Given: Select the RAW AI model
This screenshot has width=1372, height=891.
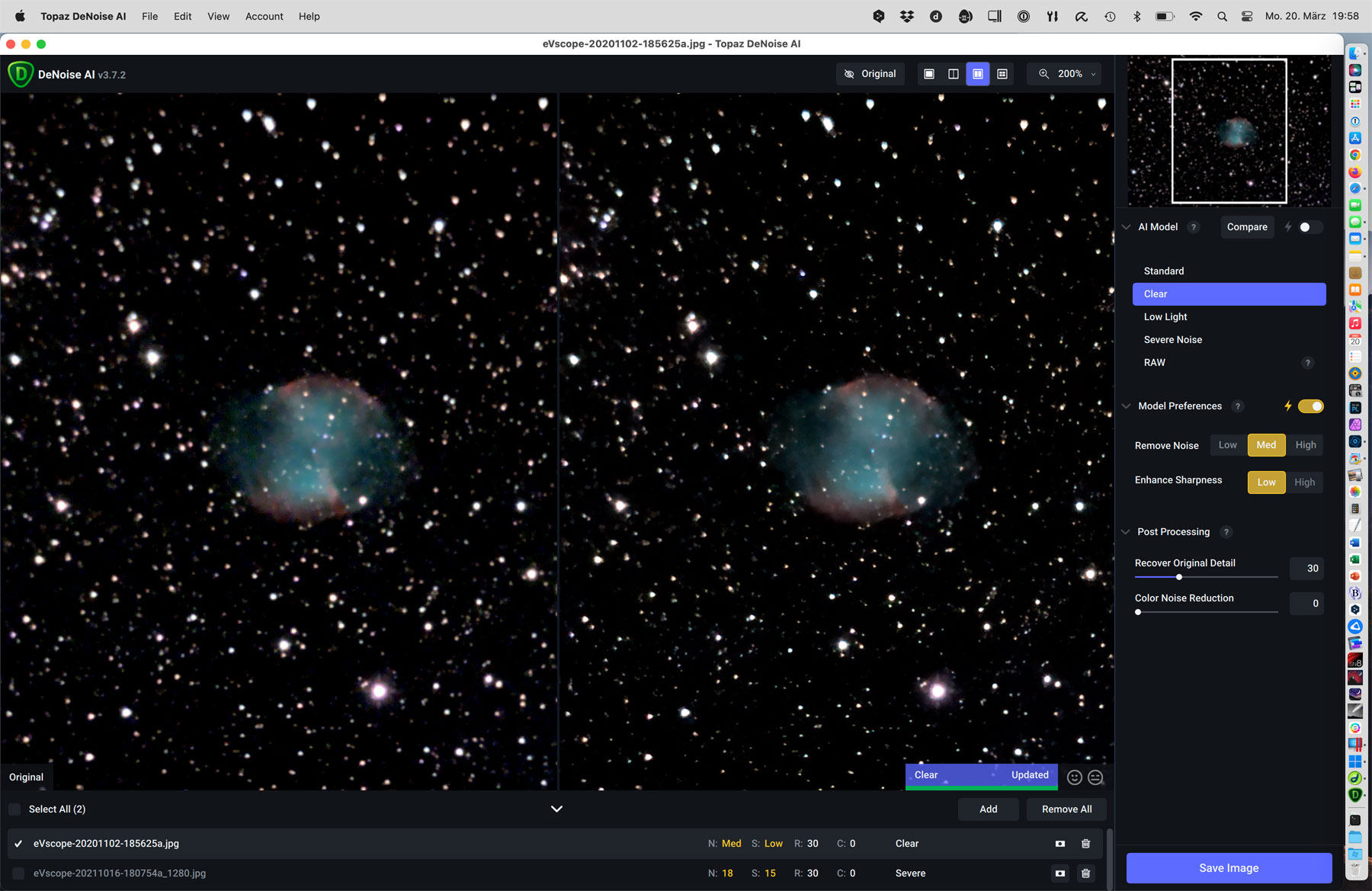Looking at the screenshot, I should pos(1229,363).
